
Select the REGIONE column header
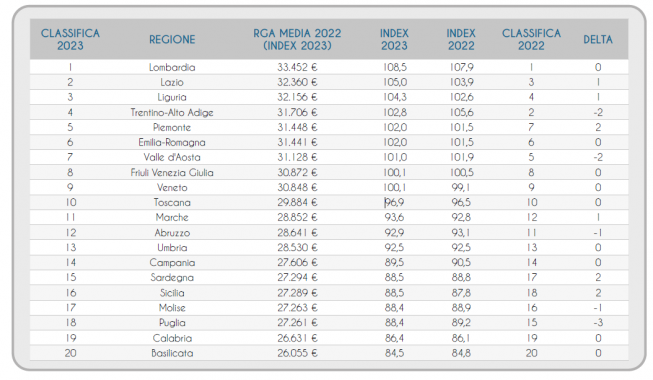tap(172, 40)
